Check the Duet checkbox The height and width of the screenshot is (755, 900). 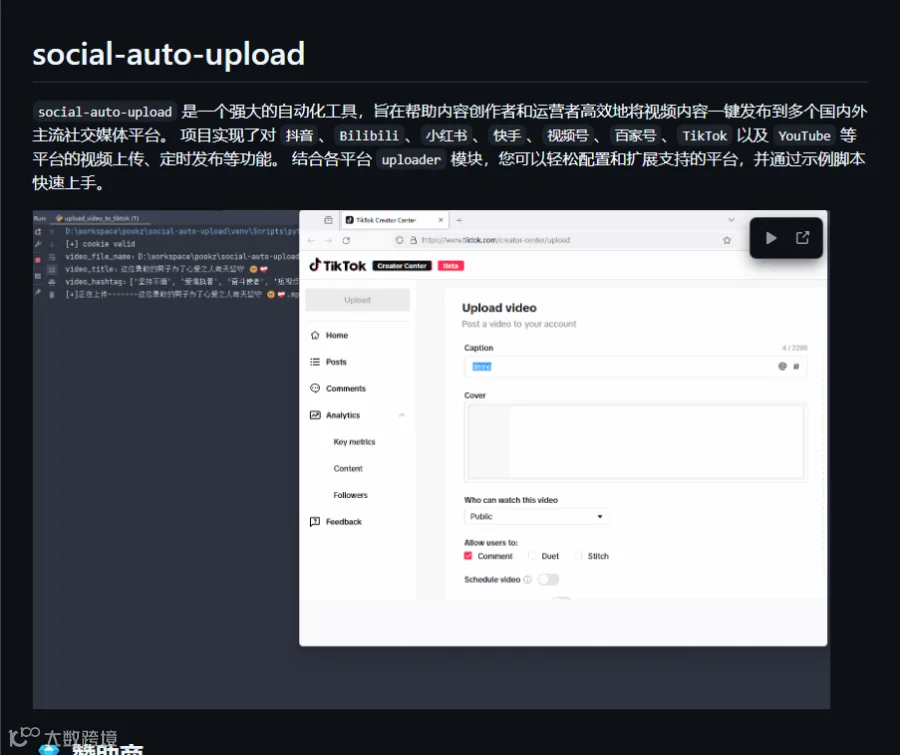[532, 556]
